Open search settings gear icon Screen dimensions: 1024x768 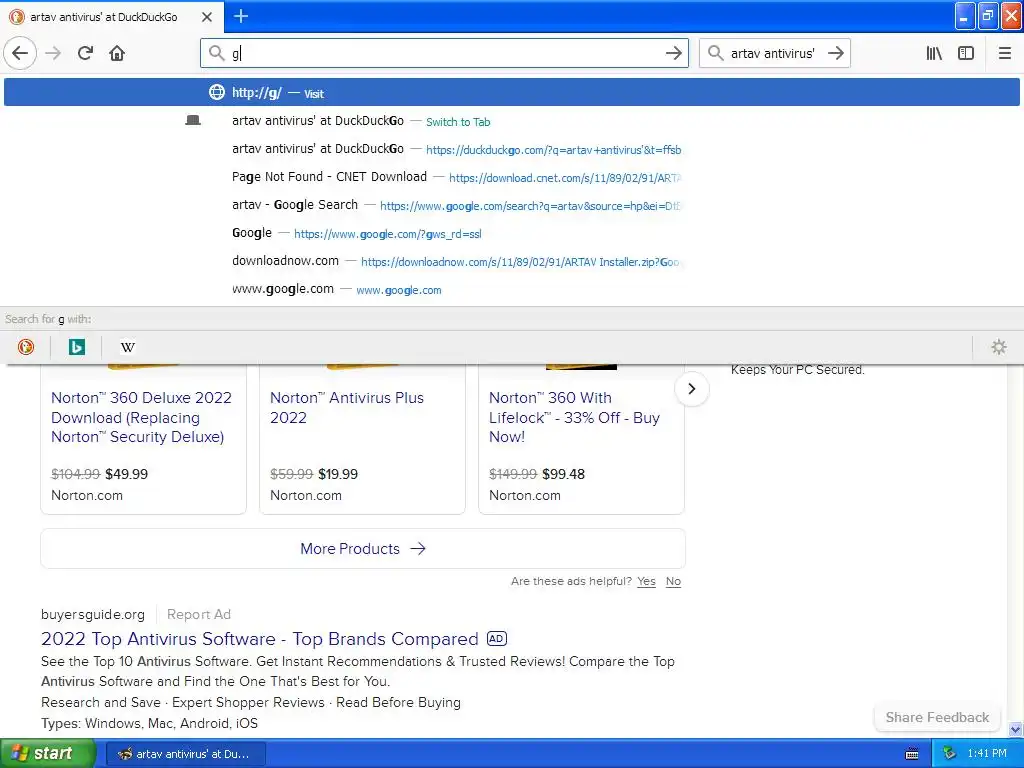[x=999, y=347]
